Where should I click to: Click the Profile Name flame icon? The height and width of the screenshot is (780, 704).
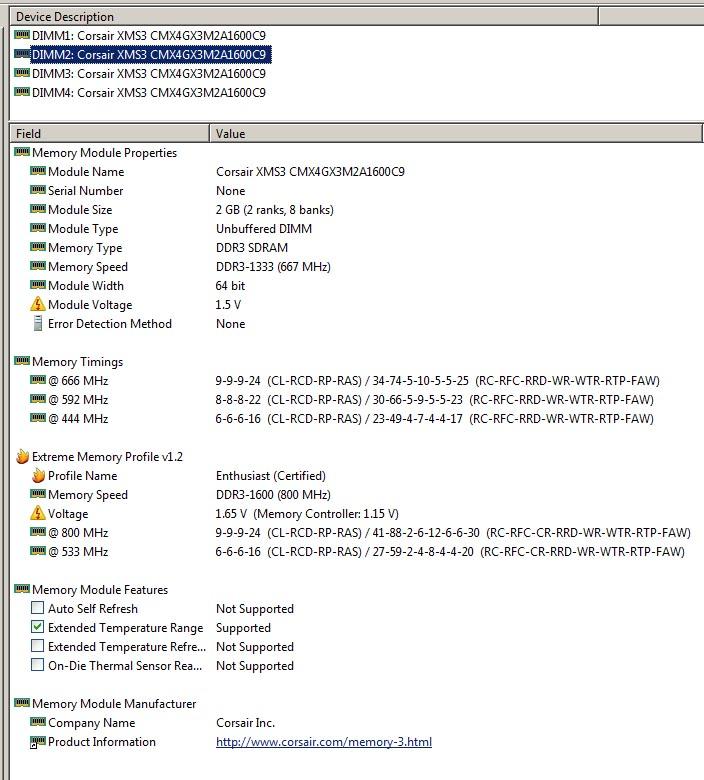(x=38, y=476)
